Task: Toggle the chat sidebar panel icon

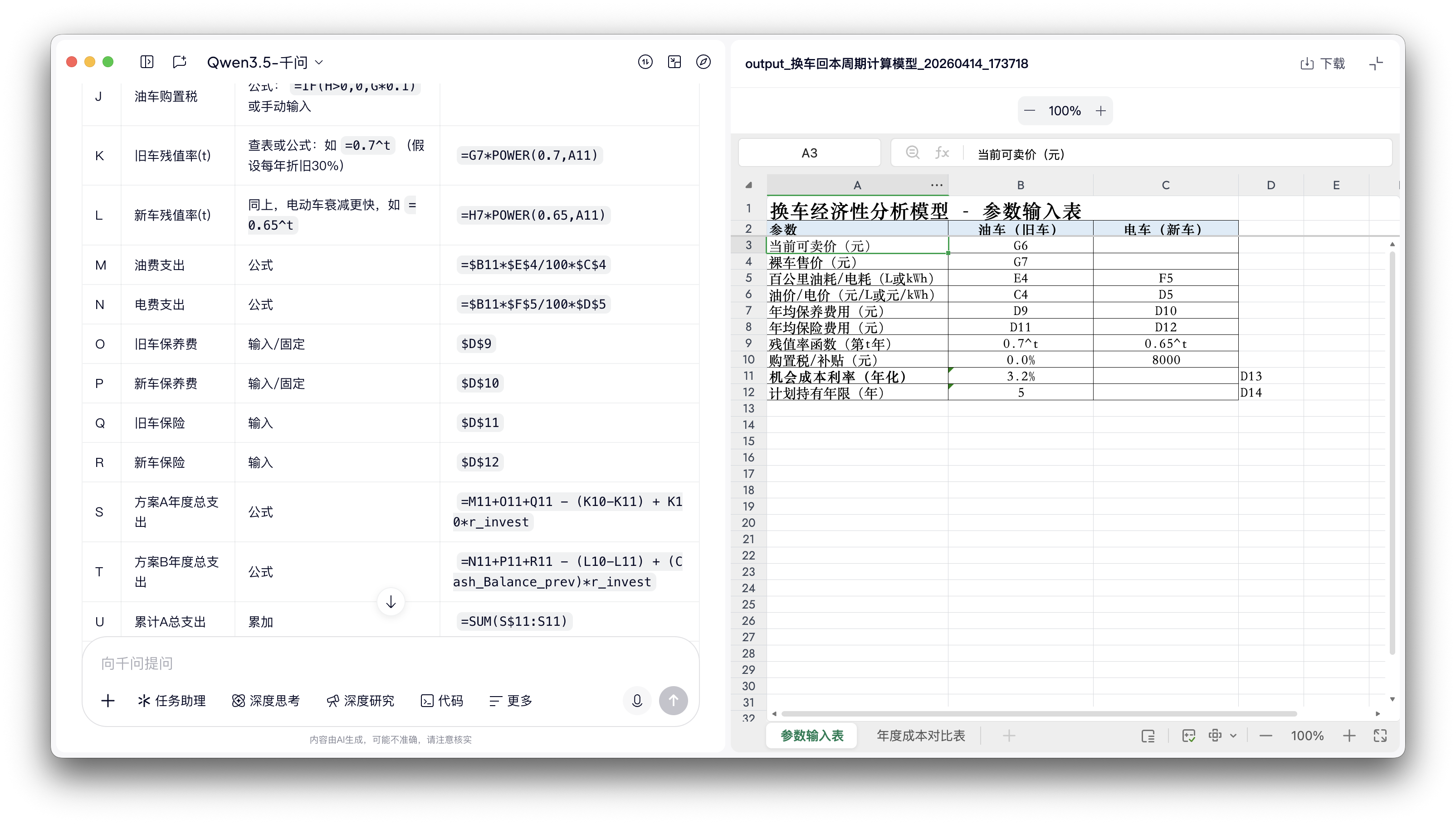Action: pos(147,62)
